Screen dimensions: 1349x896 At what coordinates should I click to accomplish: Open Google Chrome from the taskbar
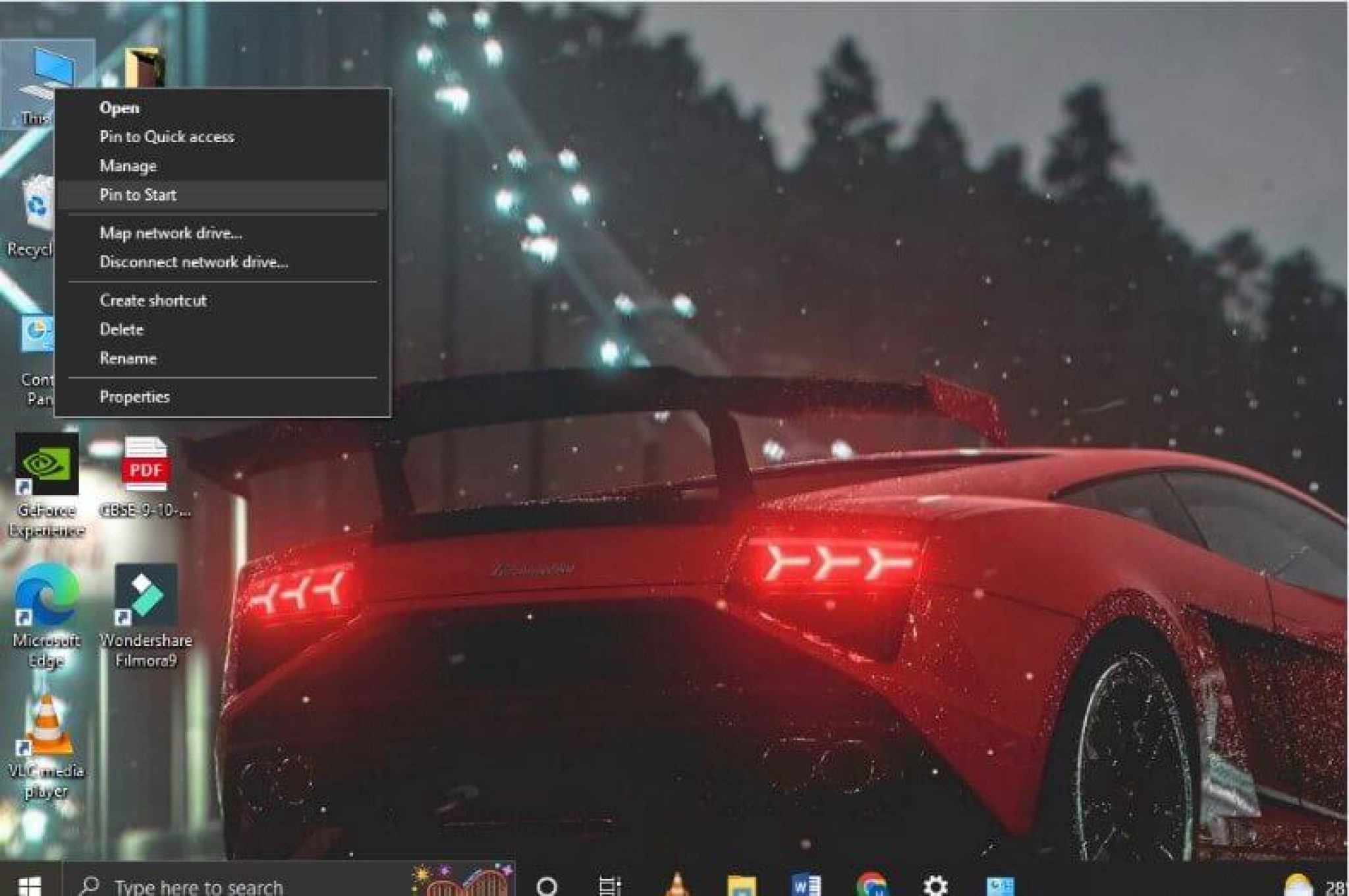point(870,885)
